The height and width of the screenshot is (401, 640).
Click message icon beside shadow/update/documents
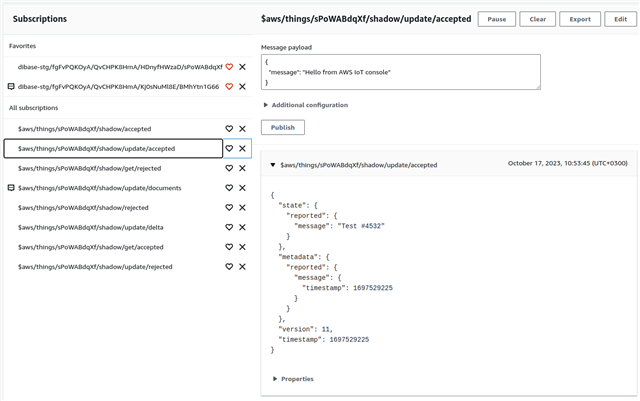pos(11,187)
